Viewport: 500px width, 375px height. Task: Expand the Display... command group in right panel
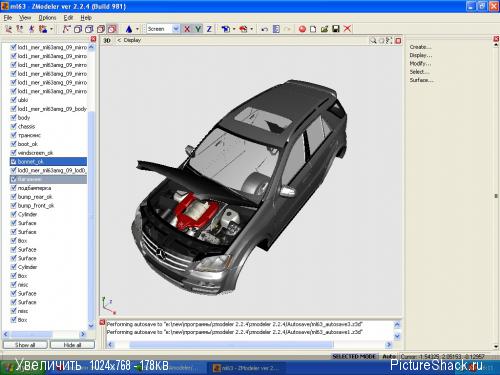pos(421,55)
